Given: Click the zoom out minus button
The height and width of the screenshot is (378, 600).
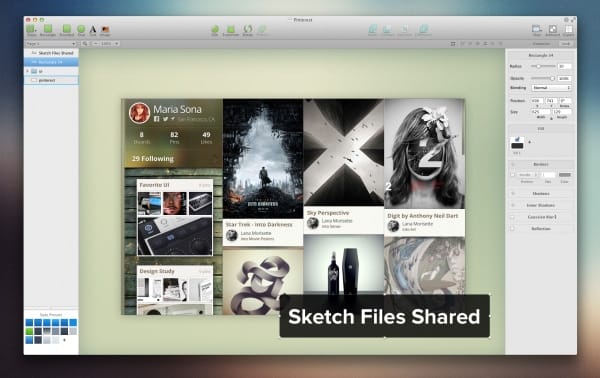Looking at the screenshot, I should (x=95, y=44).
